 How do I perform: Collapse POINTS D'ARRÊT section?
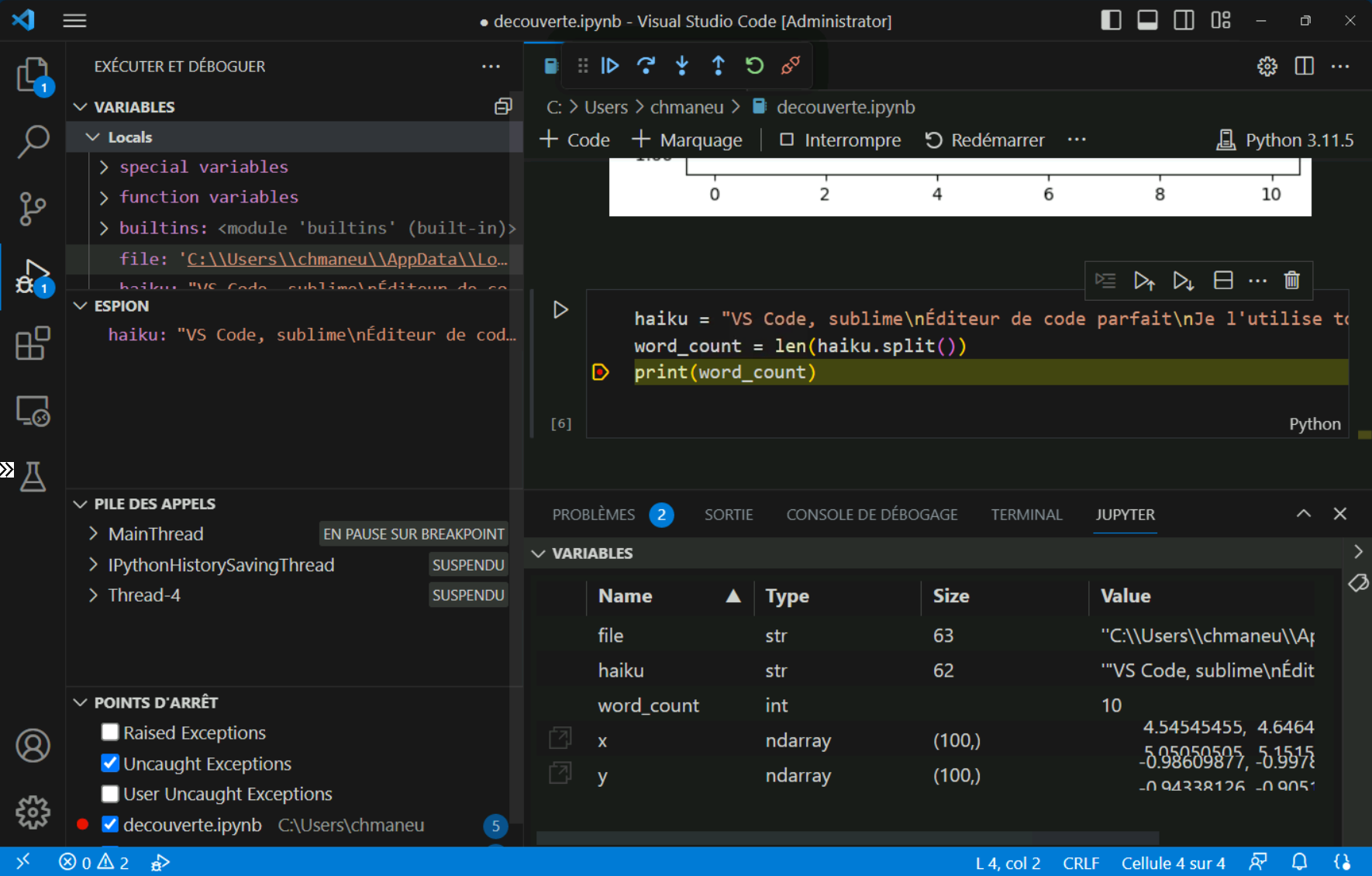pos(80,702)
